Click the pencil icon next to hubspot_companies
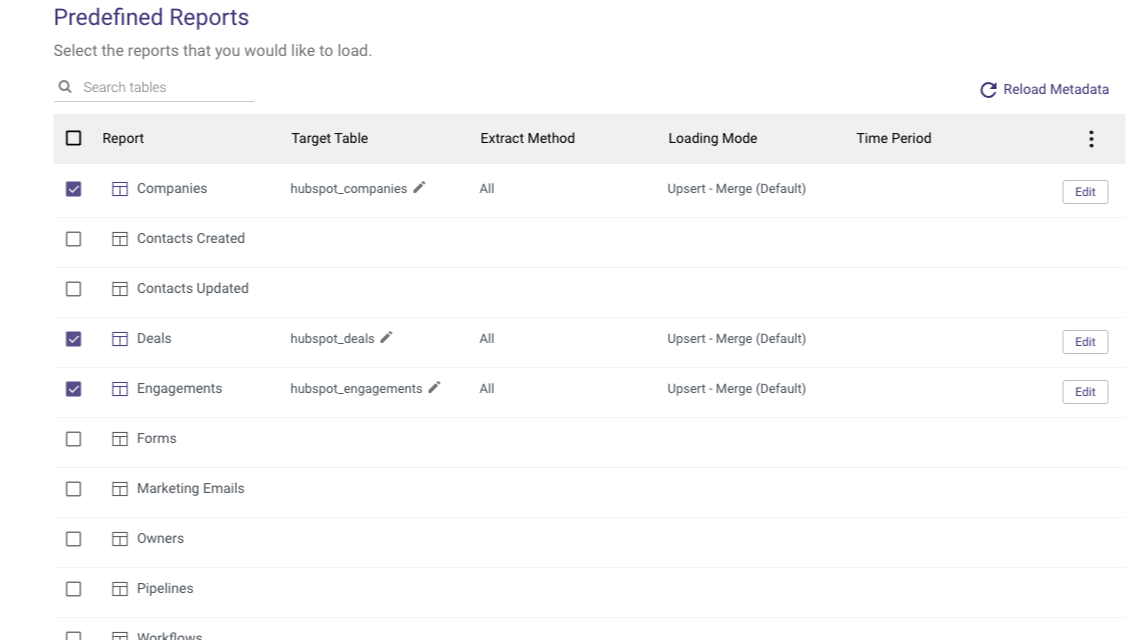Image resolution: width=1138 pixels, height=640 pixels. pos(419,188)
